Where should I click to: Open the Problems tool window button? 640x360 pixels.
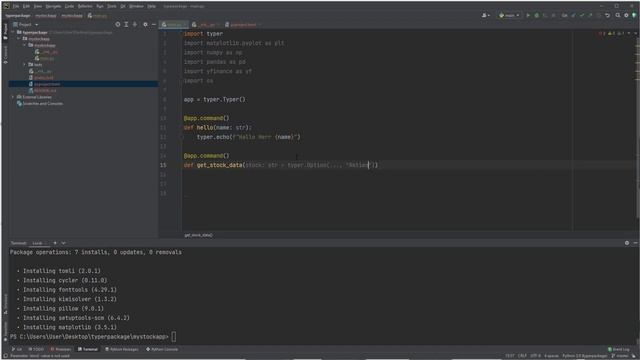[x=60, y=349]
